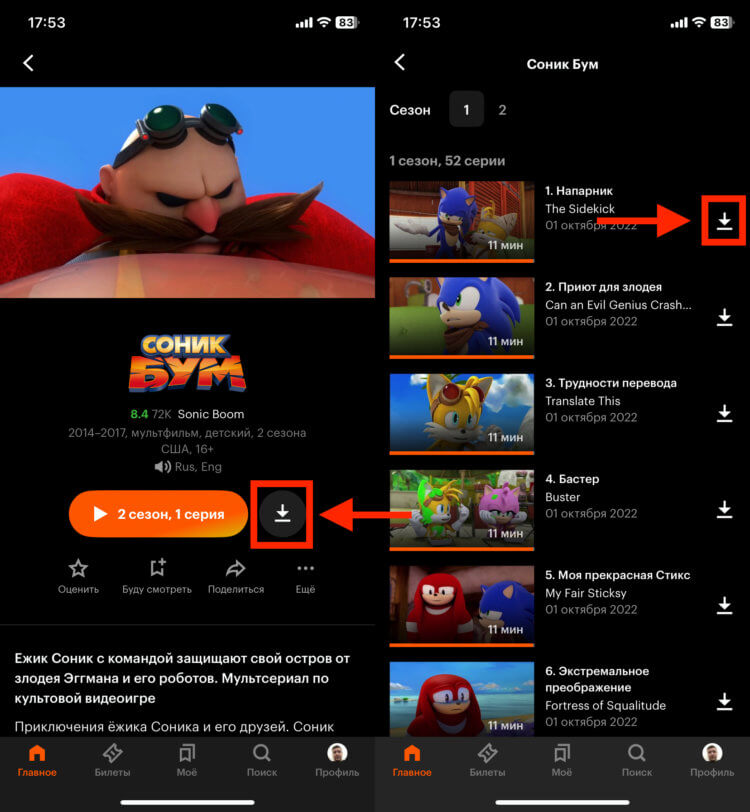Open thumbnail of episode Бастер

click(461, 510)
